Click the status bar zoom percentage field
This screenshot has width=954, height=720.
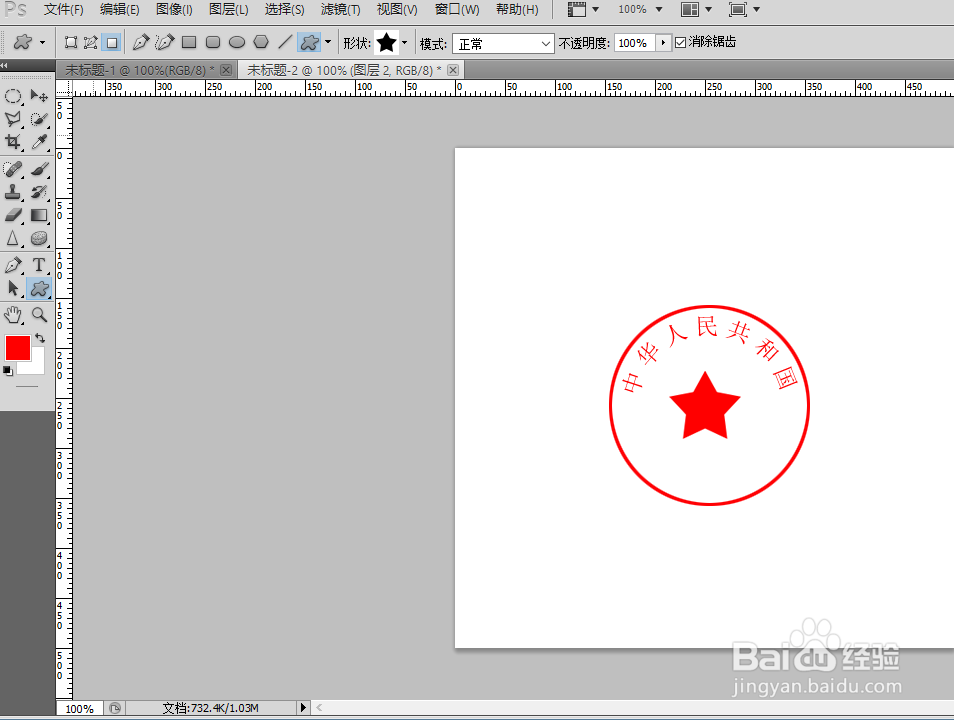pyautogui.click(x=80, y=708)
